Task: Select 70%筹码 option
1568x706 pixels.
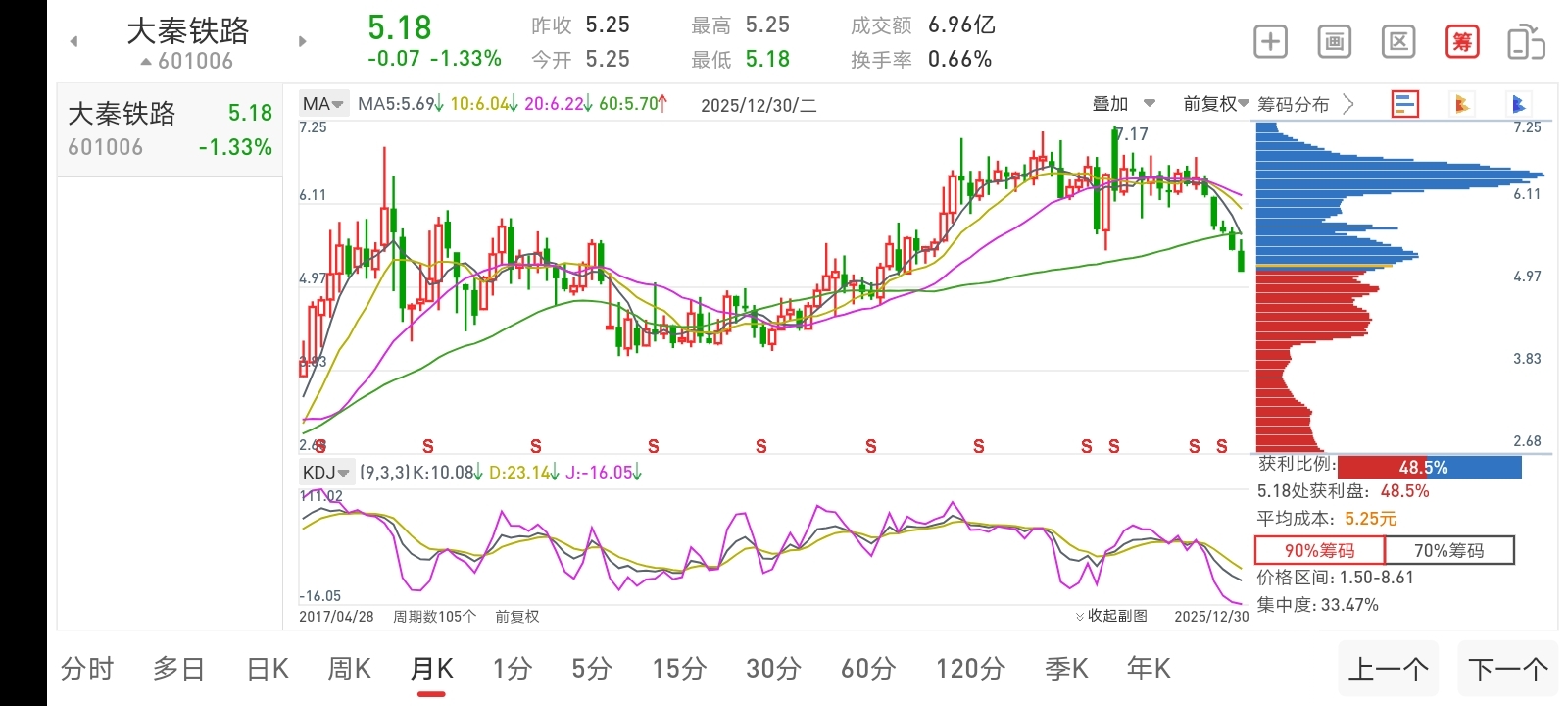Action: [x=1449, y=550]
